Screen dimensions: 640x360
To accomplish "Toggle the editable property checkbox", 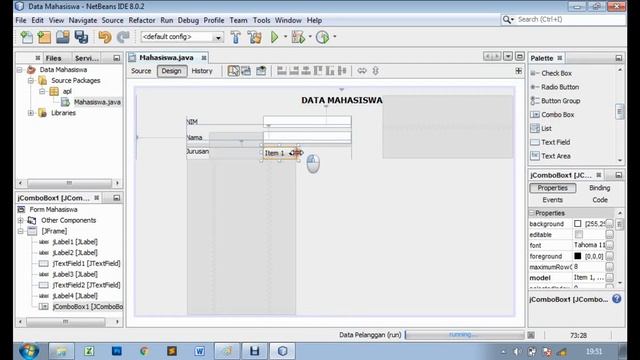I will pyautogui.click(x=578, y=234).
